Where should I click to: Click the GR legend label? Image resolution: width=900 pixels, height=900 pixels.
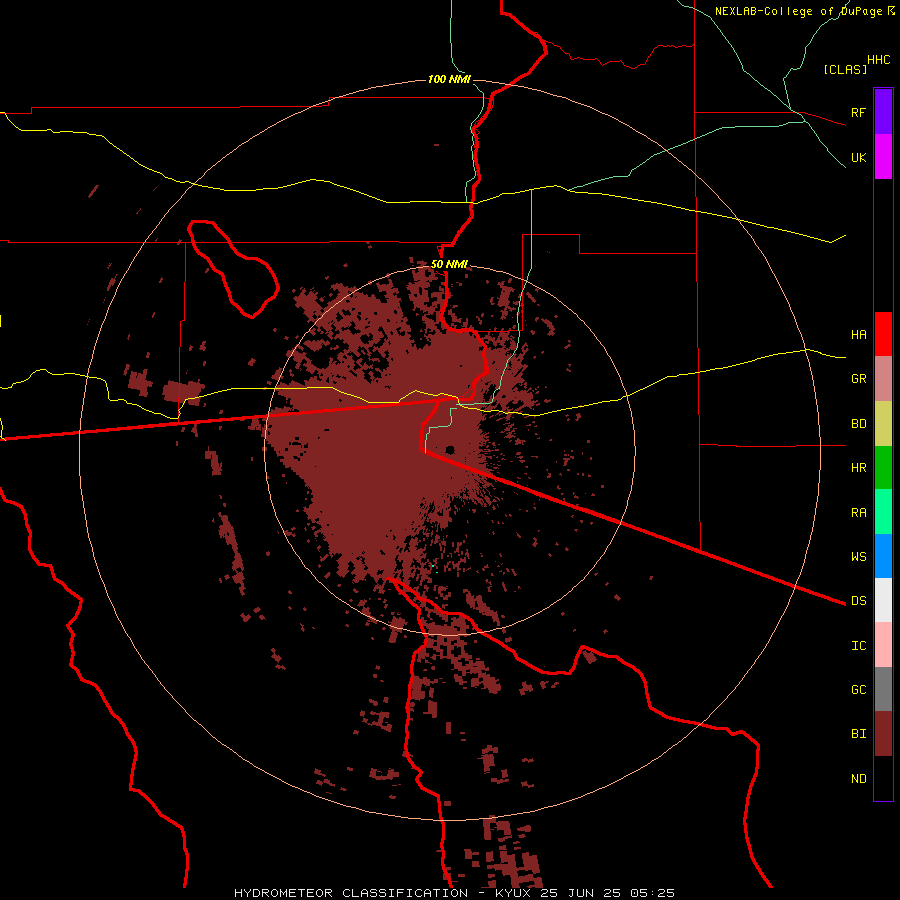(859, 379)
